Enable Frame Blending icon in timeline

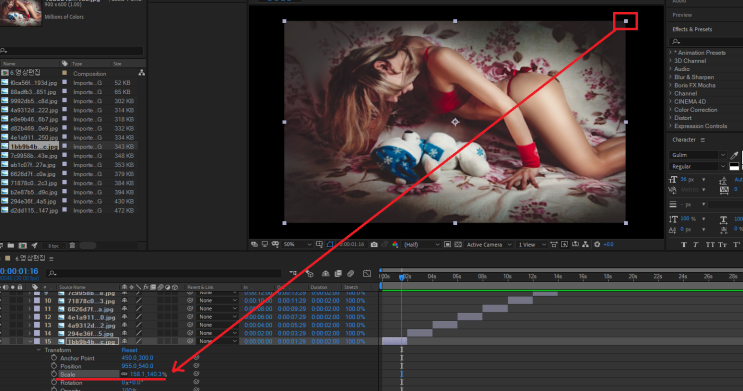click(338, 273)
